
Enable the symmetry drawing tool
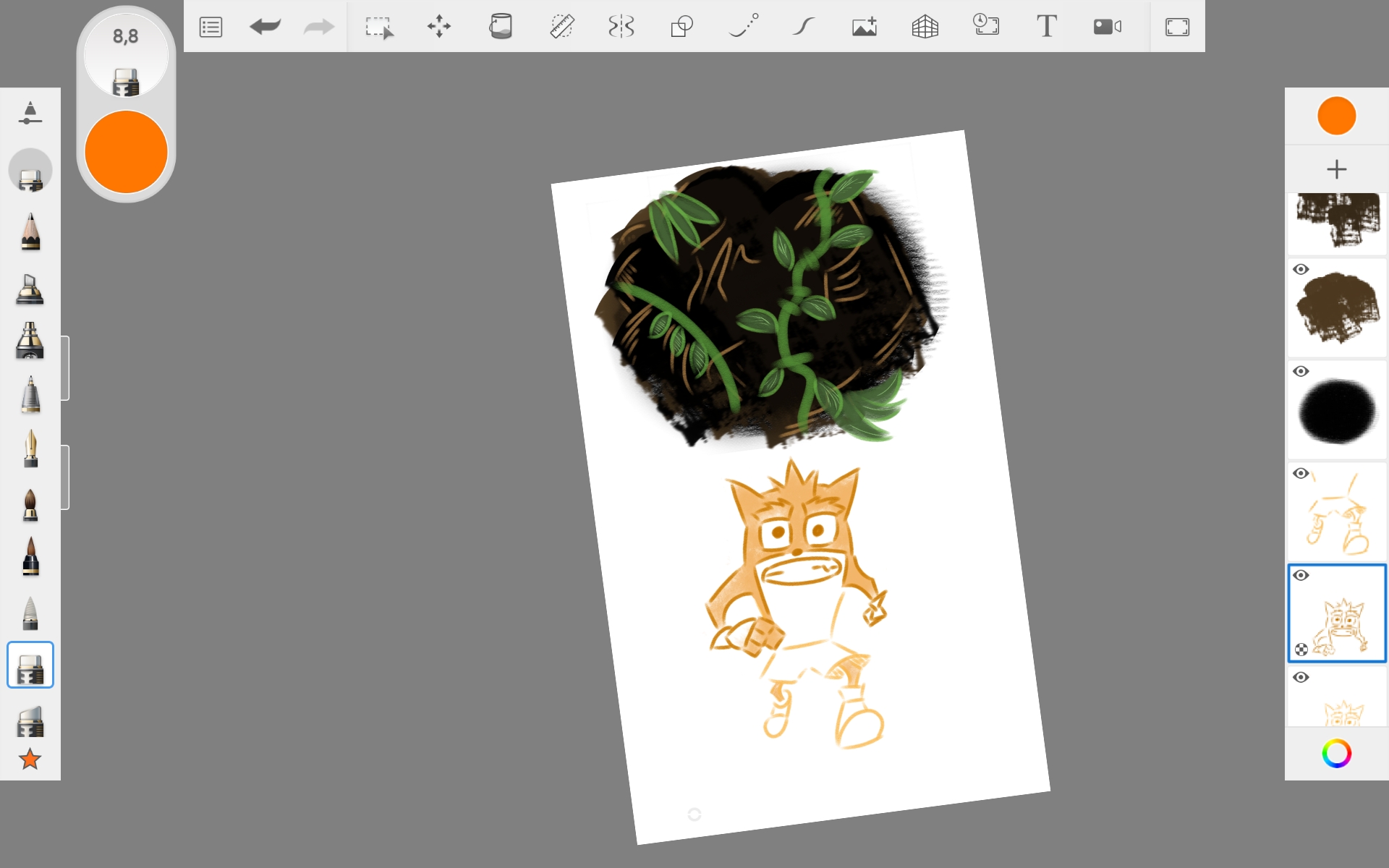[621, 27]
